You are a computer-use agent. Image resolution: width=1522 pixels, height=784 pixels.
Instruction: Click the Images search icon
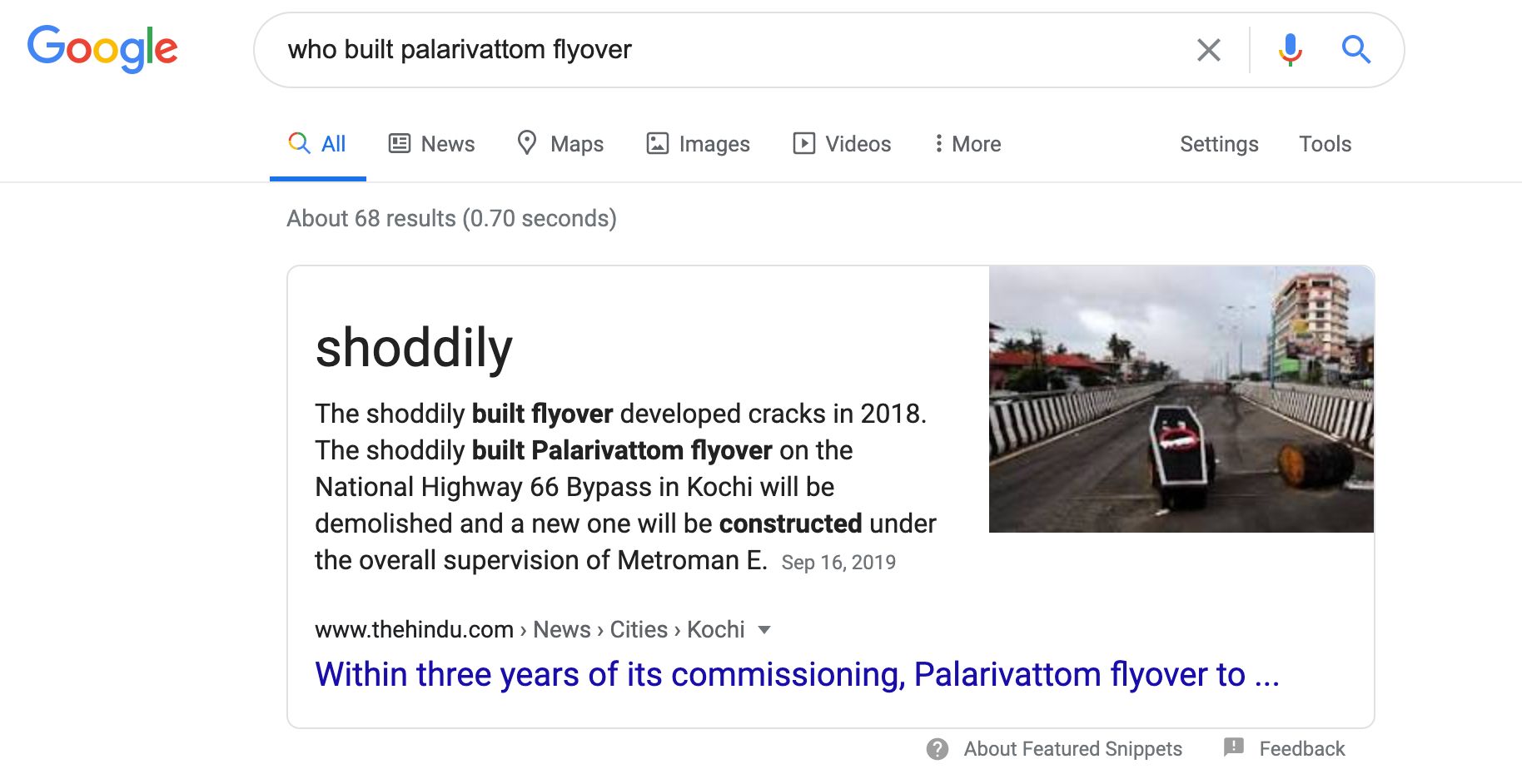click(x=657, y=143)
